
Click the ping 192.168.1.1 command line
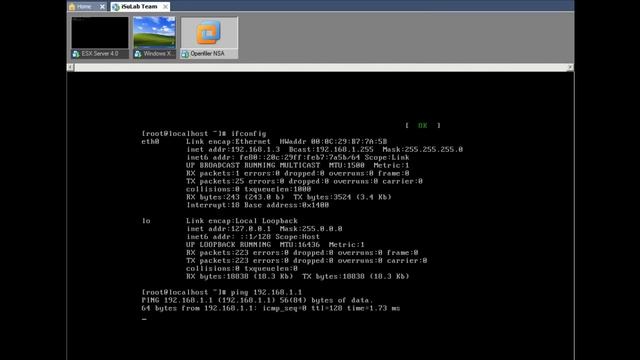click(222, 292)
